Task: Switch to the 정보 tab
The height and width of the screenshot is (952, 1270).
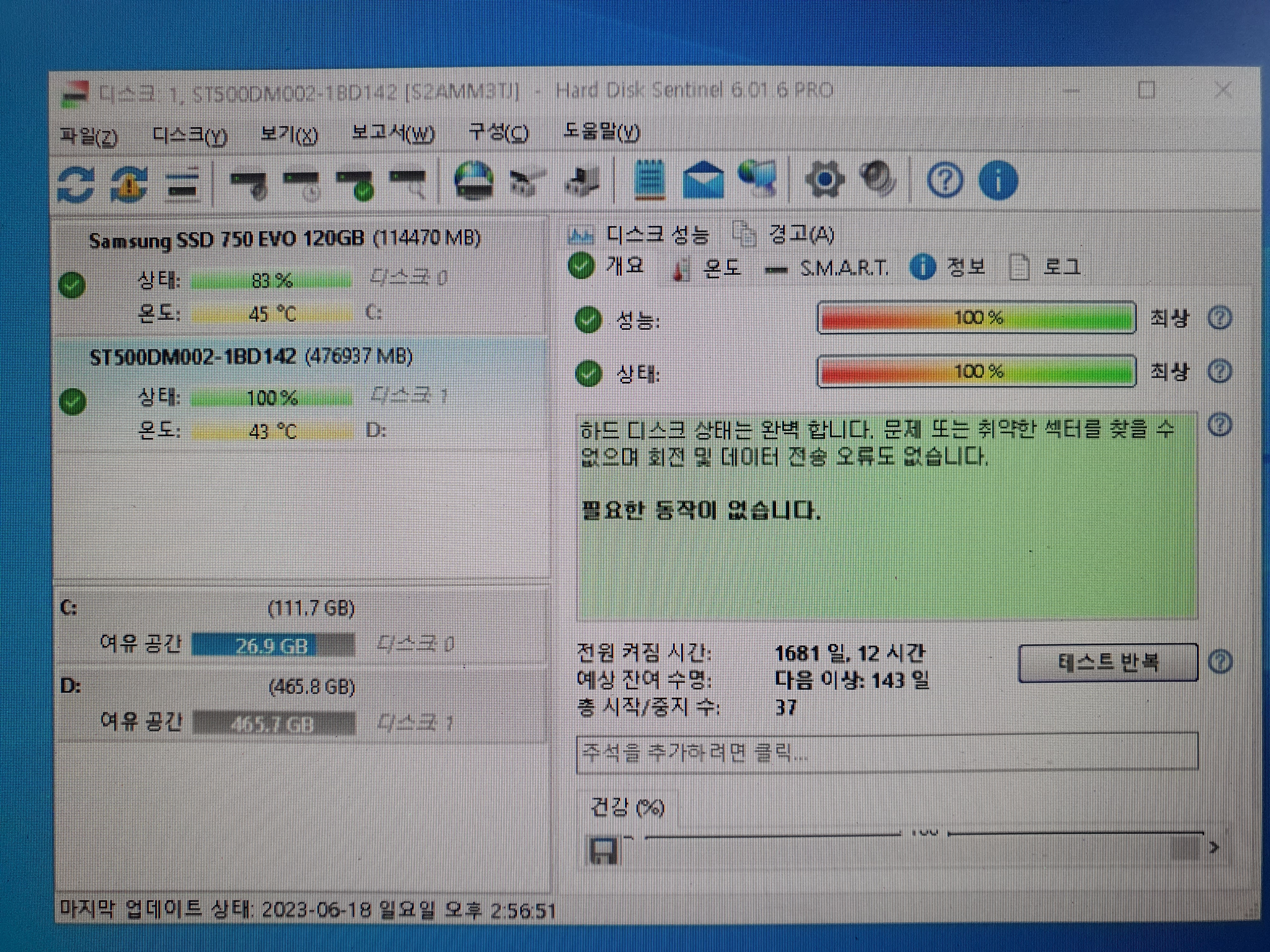Action: pos(948,267)
